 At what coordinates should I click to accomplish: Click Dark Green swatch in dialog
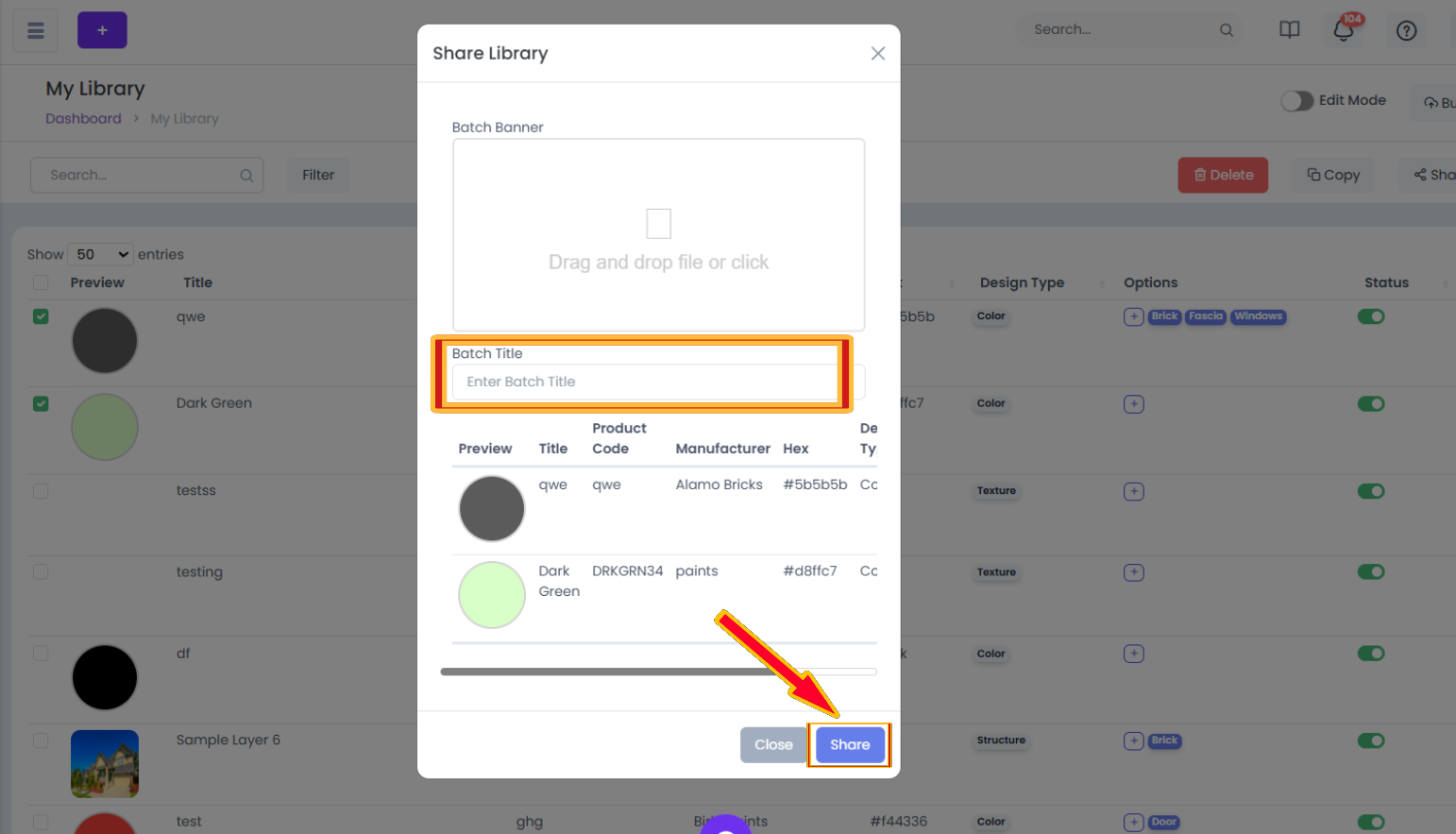click(x=491, y=595)
